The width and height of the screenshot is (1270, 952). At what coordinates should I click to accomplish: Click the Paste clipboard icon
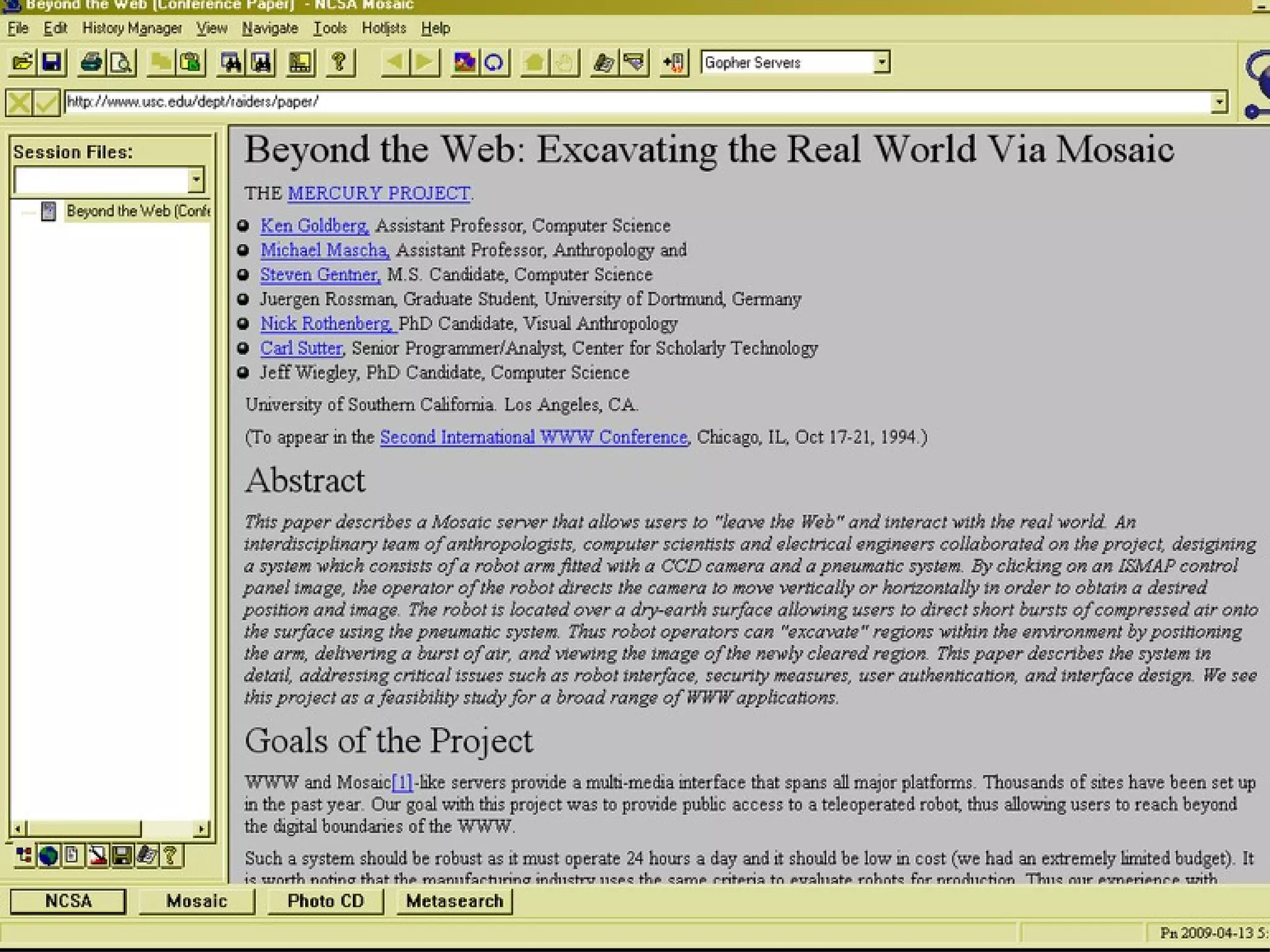191,62
